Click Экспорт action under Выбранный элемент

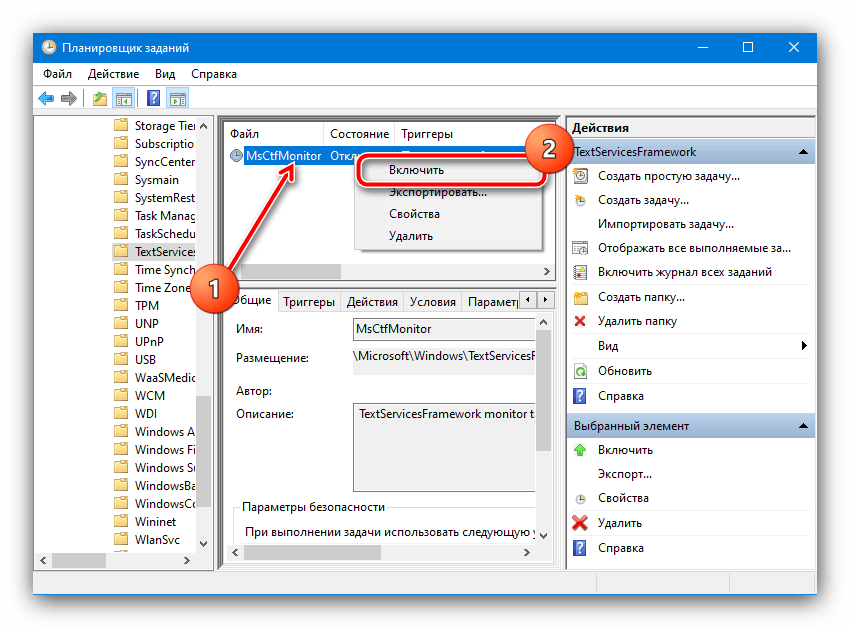pos(624,474)
